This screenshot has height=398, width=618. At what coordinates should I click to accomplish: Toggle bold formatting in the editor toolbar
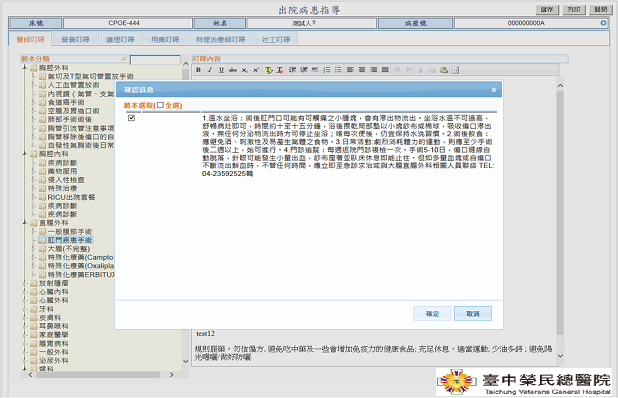click(x=199, y=70)
